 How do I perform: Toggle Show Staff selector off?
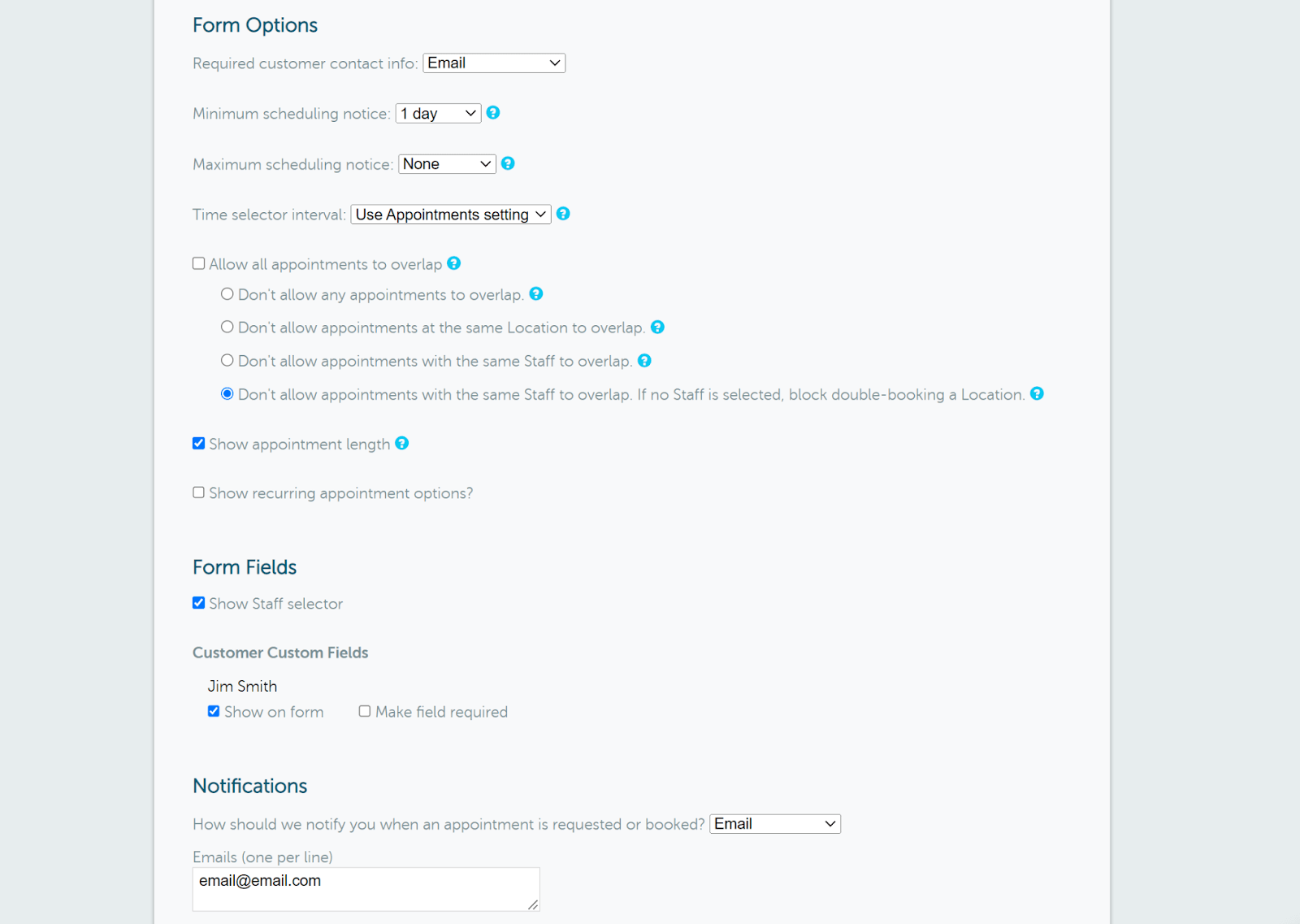click(x=198, y=602)
